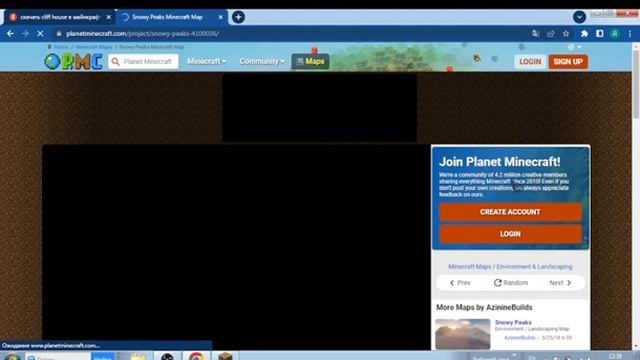640x360 pixels.
Task: Click the SIGN UP button
Action: click(x=568, y=62)
